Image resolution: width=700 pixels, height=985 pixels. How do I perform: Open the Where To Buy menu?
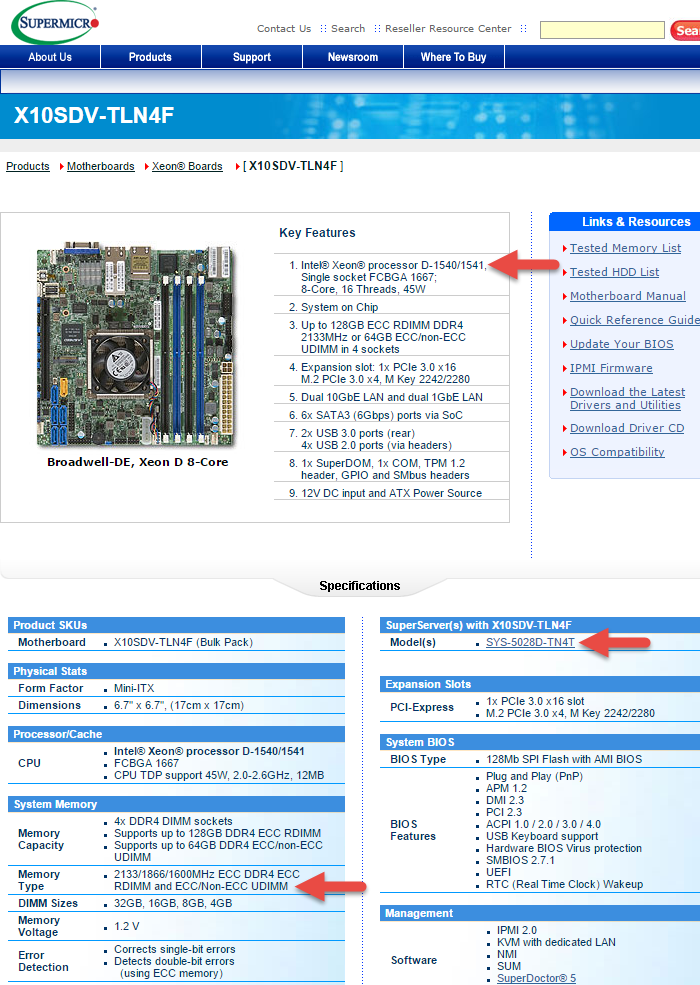coord(454,57)
